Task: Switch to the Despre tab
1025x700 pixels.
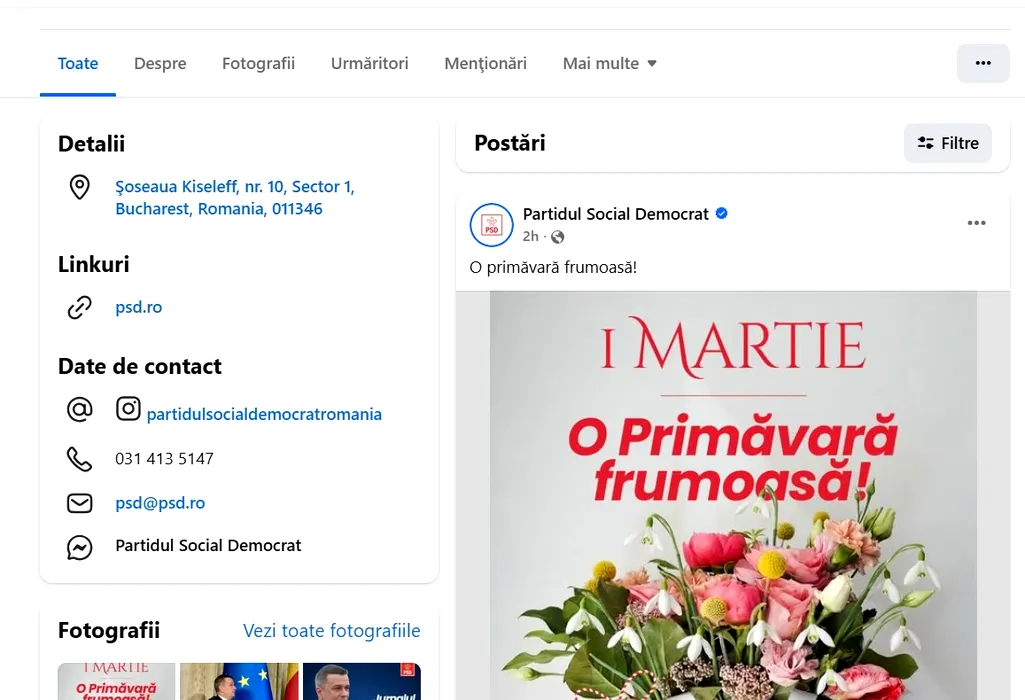Action: pos(160,64)
